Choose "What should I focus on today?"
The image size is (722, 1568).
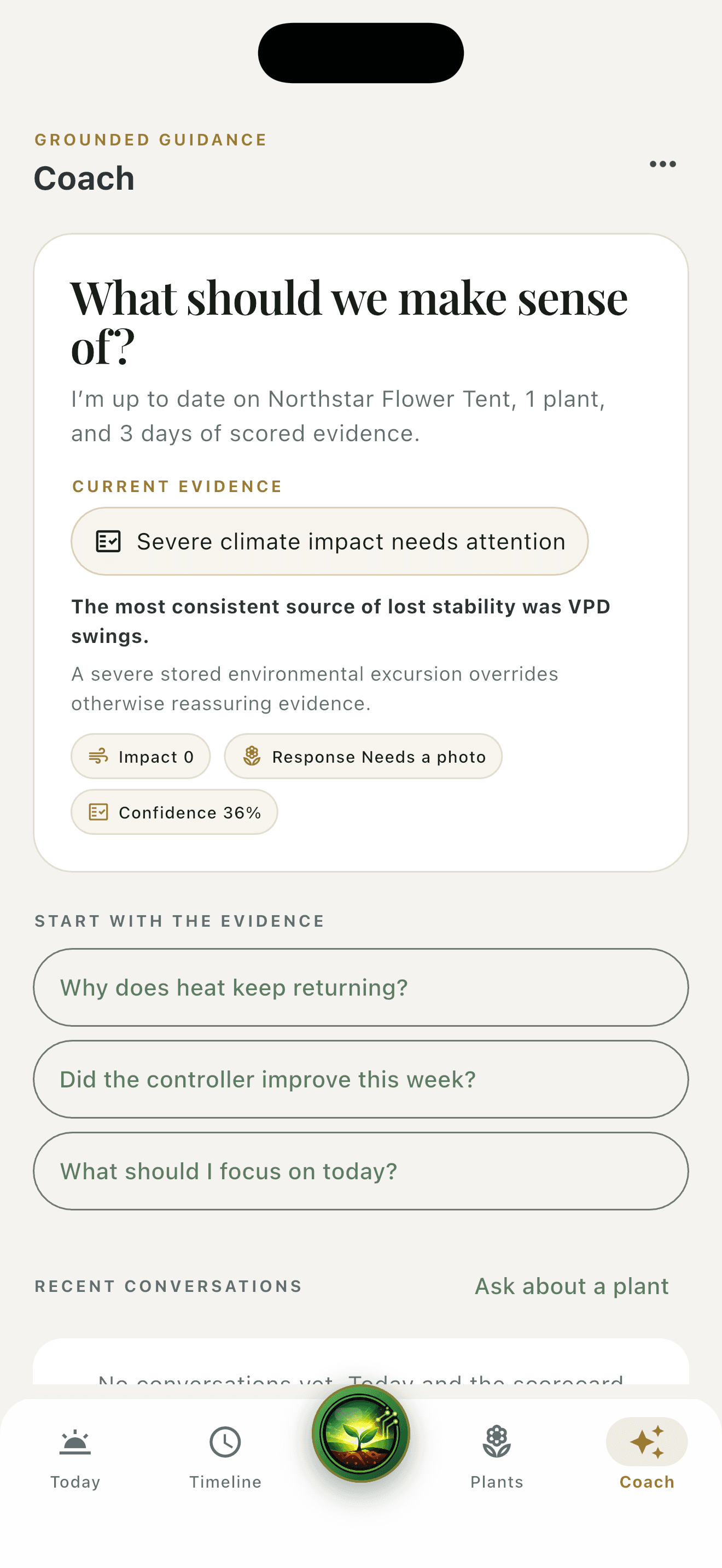(x=361, y=1171)
